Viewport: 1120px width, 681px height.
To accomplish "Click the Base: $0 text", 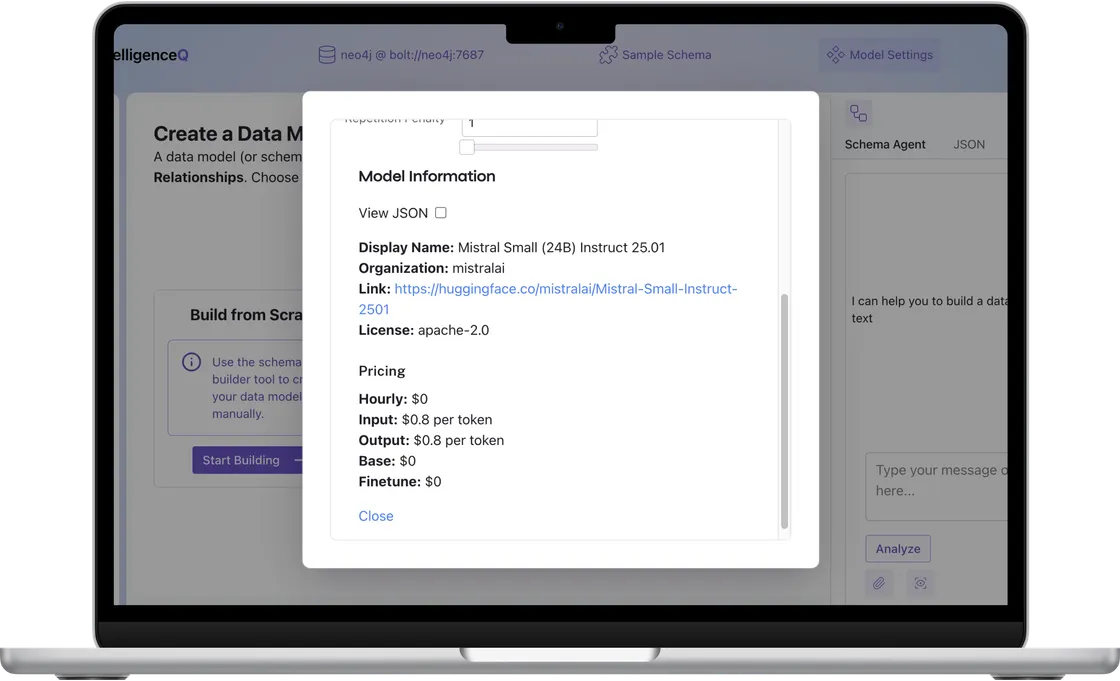I will 387,461.
